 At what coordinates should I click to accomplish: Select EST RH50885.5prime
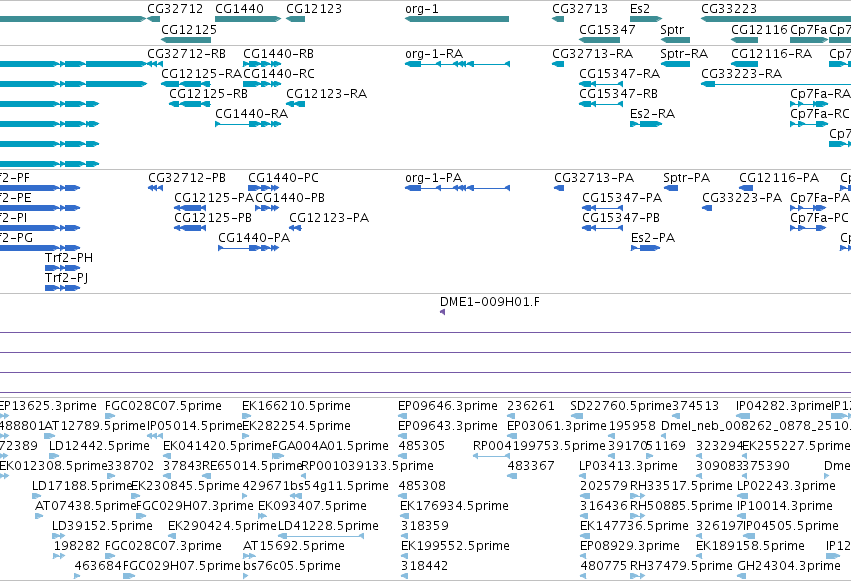[681, 506]
